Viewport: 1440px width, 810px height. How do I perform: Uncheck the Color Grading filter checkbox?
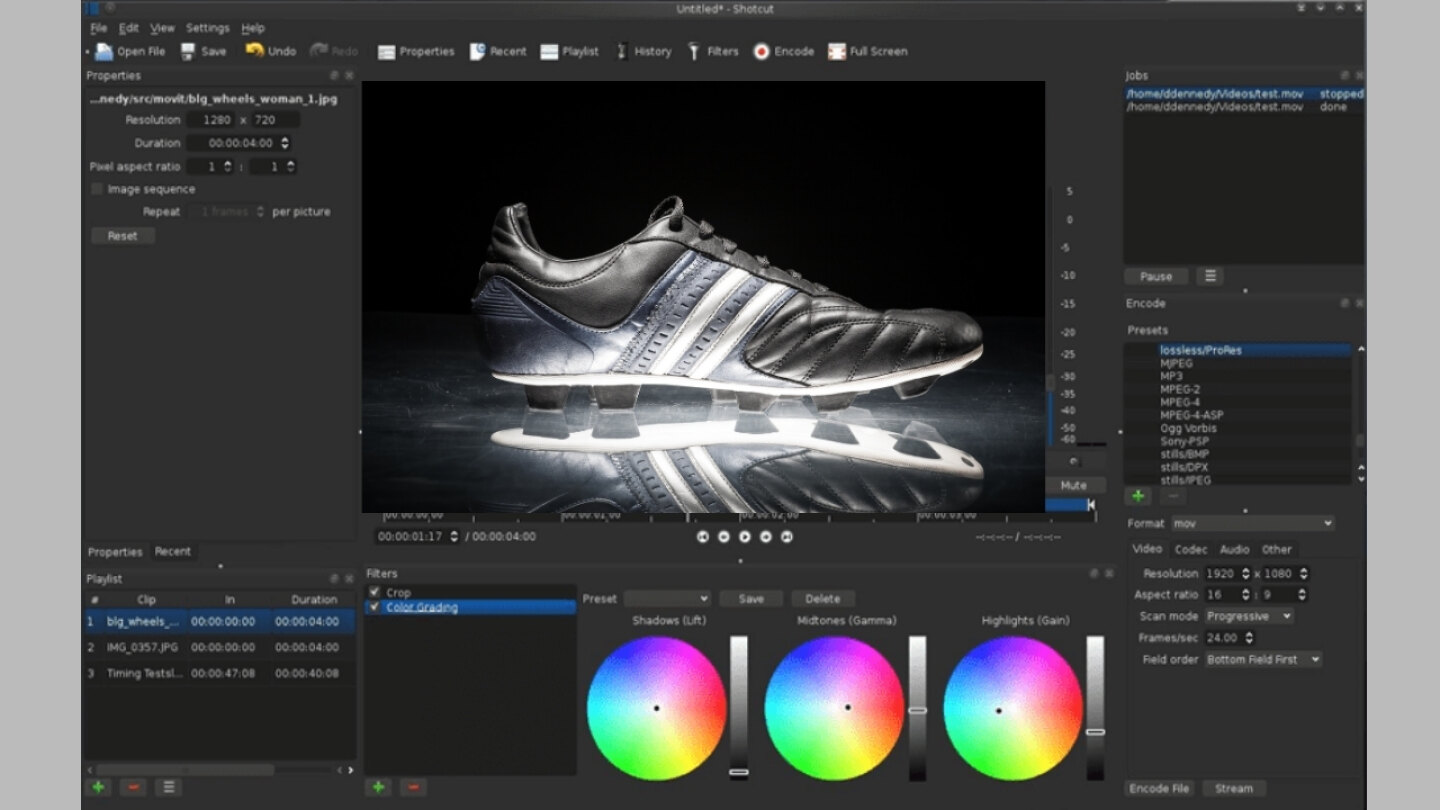point(374,607)
